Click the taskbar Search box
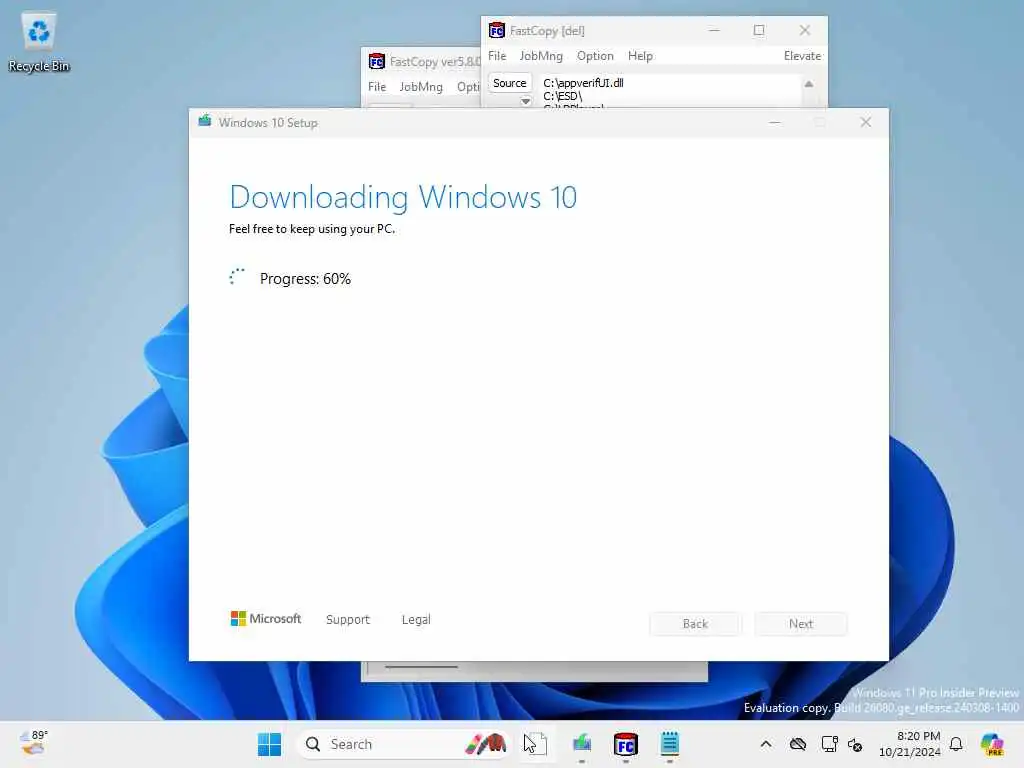The image size is (1024, 768). [x=404, y=744]
